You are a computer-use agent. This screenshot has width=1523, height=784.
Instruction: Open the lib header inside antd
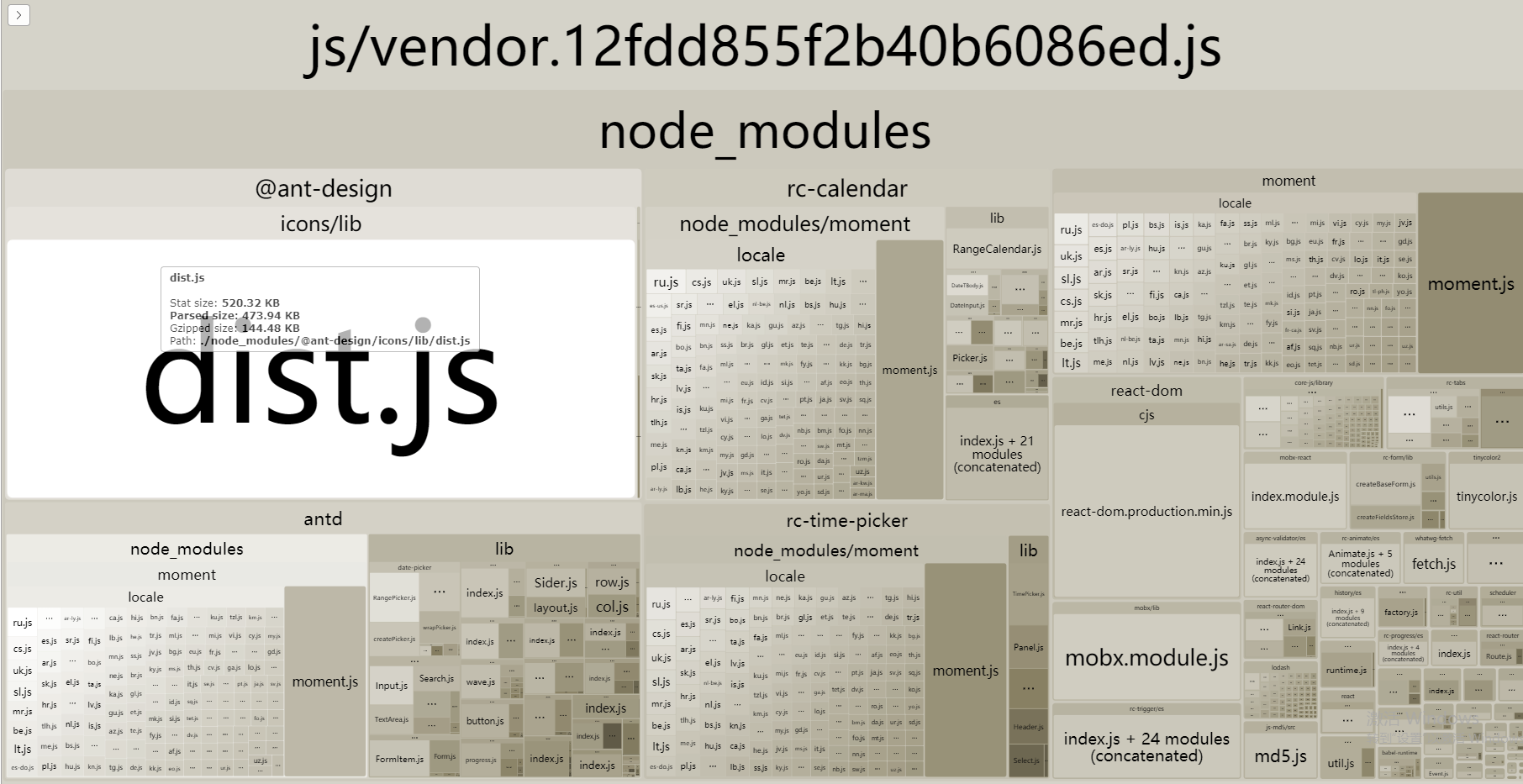click(504, 549)
